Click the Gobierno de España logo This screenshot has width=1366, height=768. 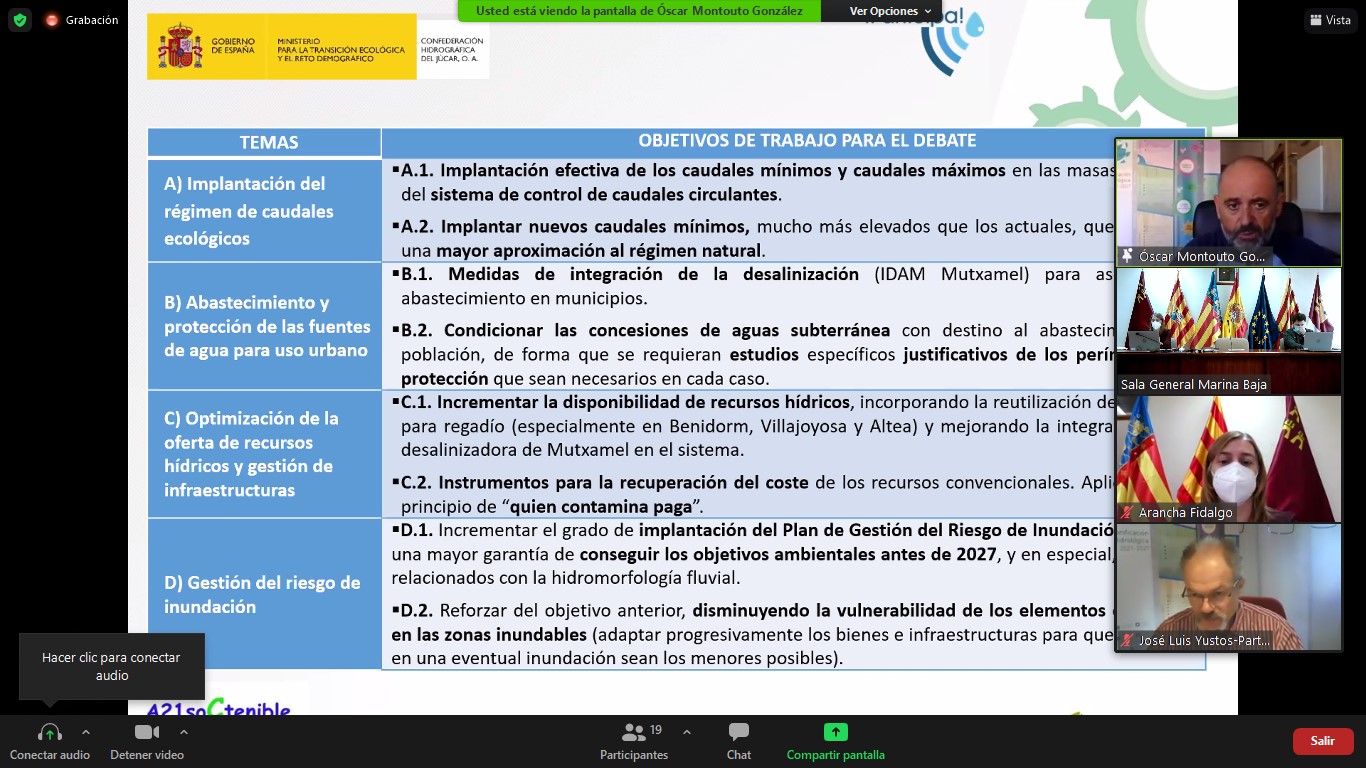point(207,46)
